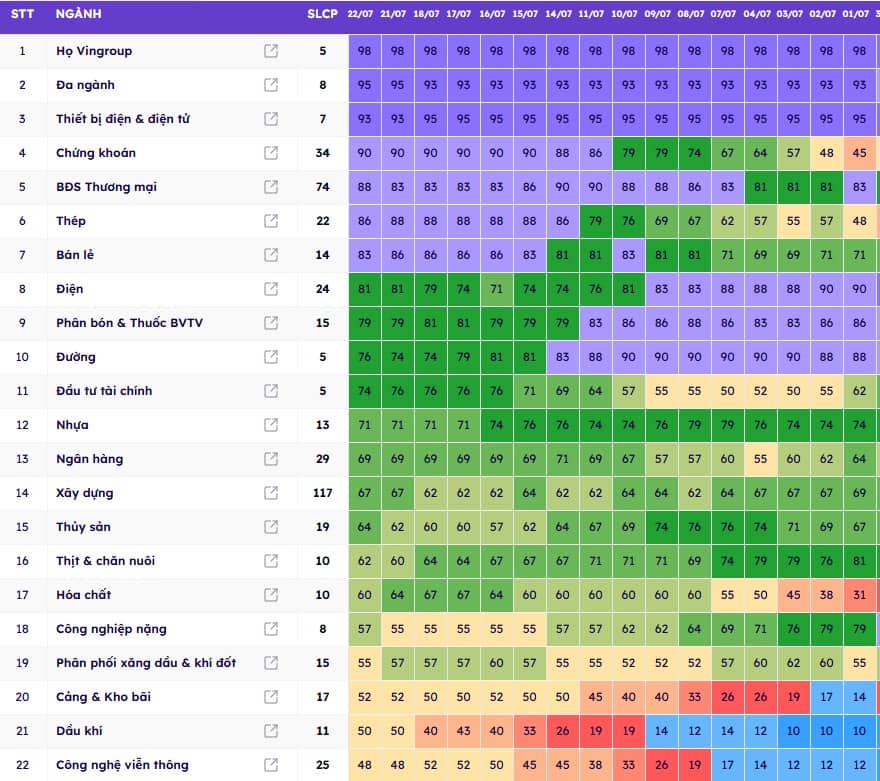This screenshot has height=781, width=880.
Task: Open the BĐS Thương mại sector
Action: [107, 187]
